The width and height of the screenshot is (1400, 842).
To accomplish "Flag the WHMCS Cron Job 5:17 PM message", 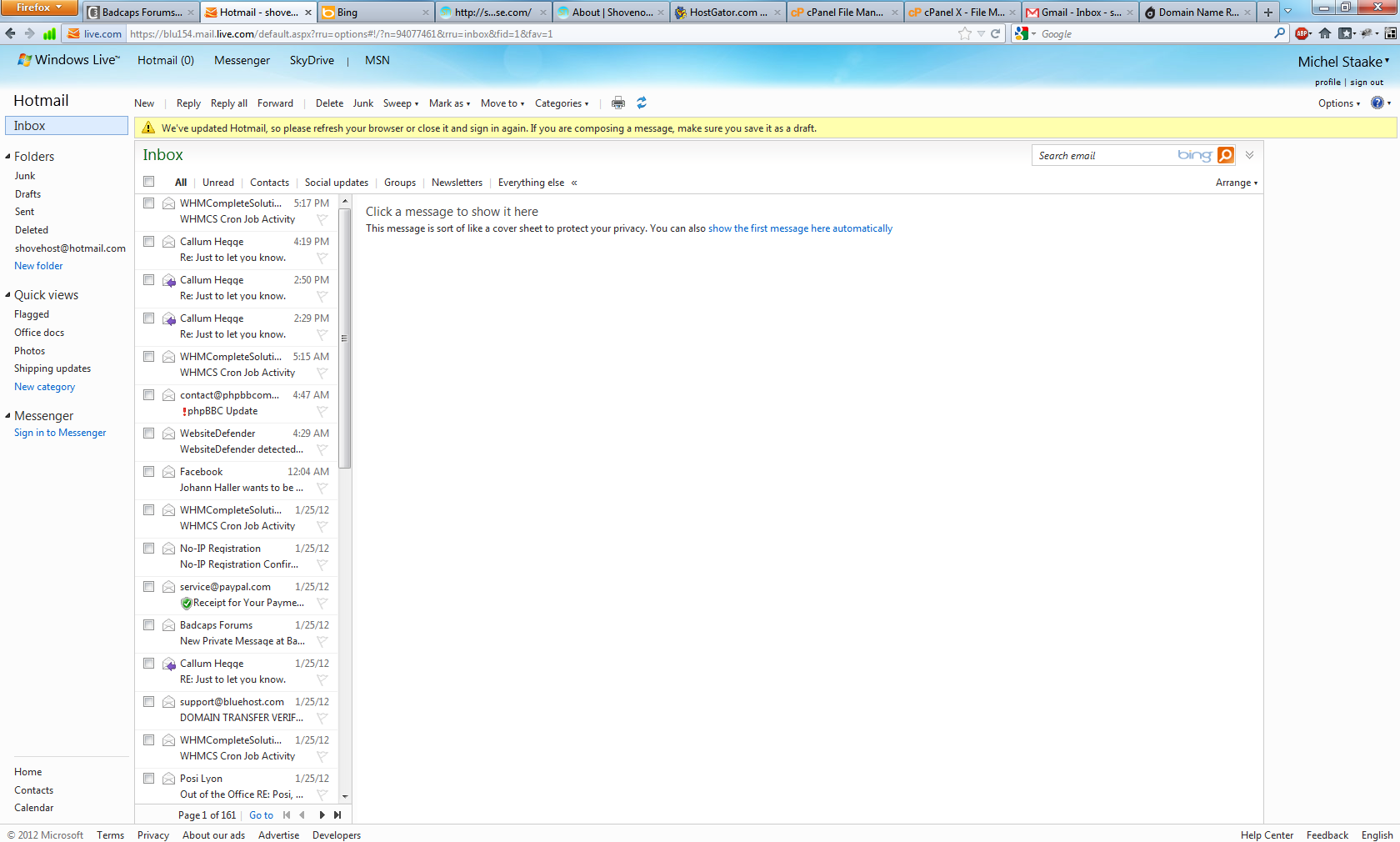I will [x=322, y=219].
